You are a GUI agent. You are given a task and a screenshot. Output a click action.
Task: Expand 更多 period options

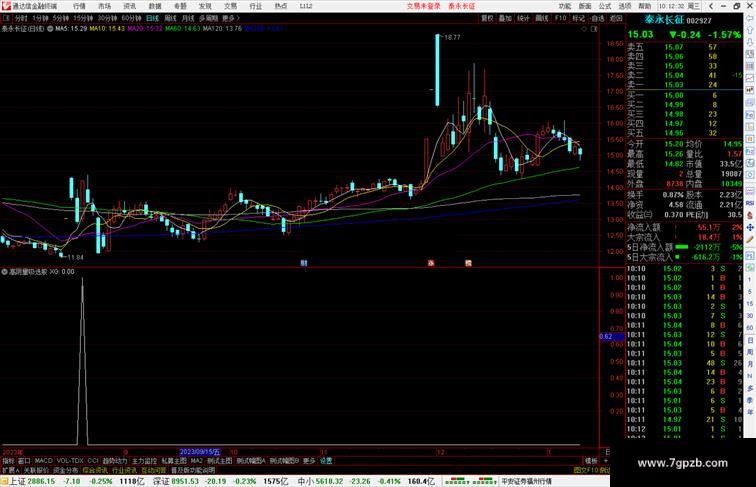pyautogui.click(x=230, y=18)
